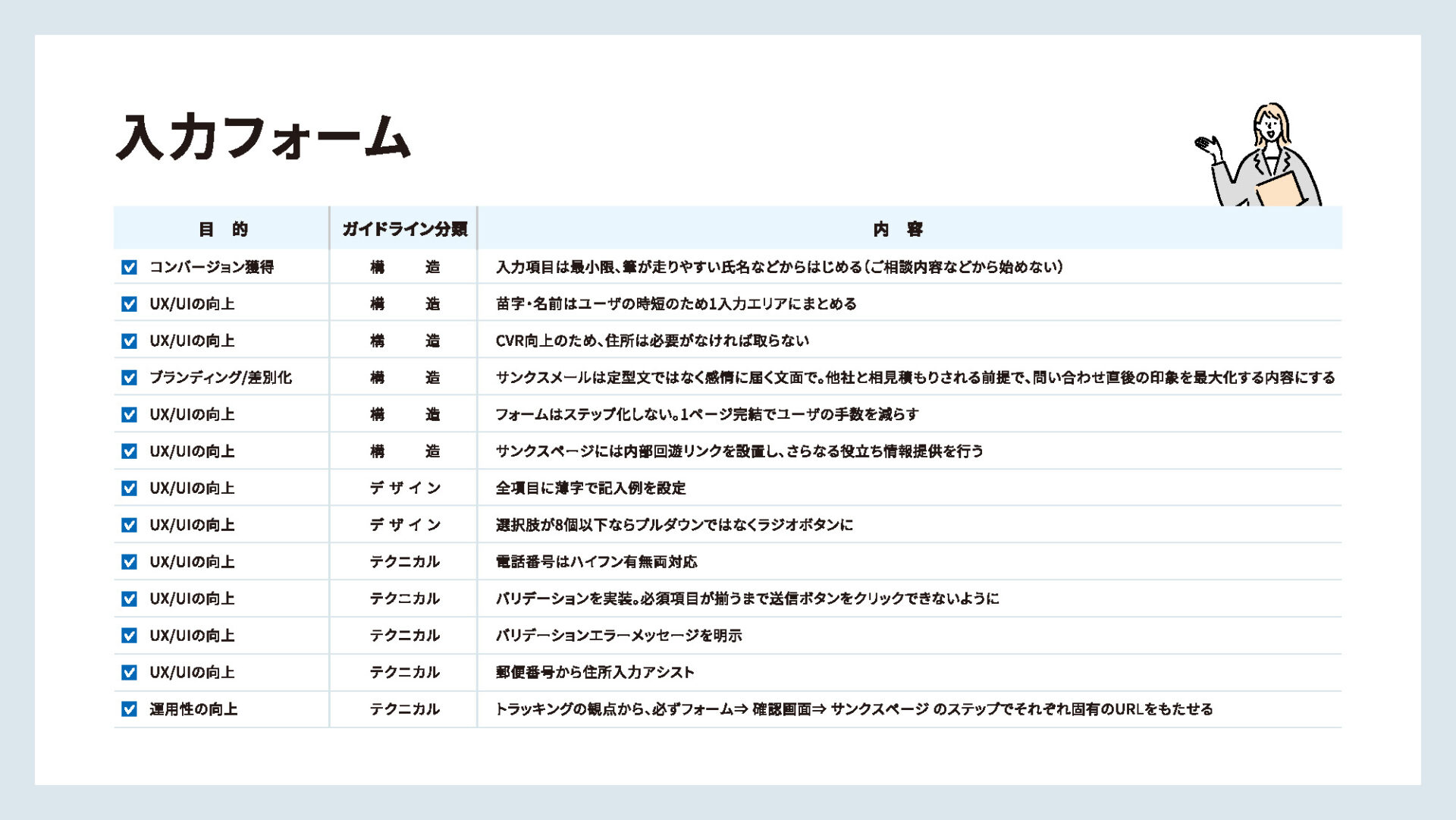Viewport: 1456px width, 820px height.
Task: Toggle the ブランディング/差別化 row checkbox
Action: click(129, 378)
